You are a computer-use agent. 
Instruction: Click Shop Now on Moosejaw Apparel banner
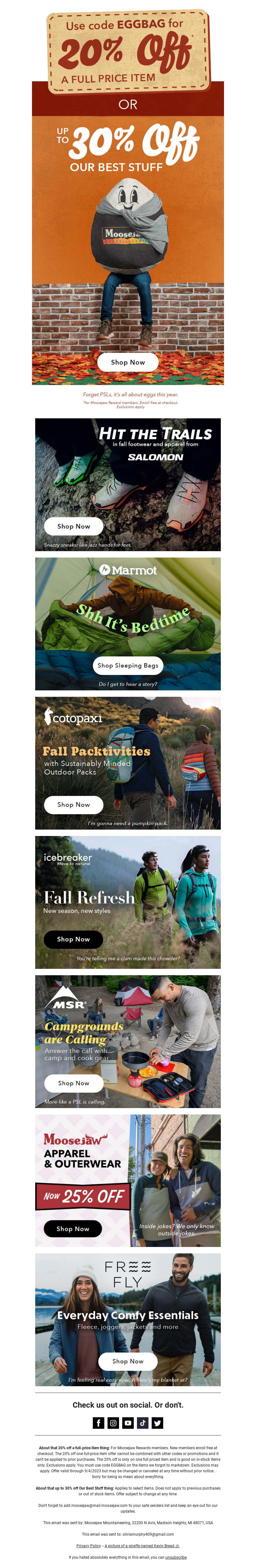(73, 1228)
